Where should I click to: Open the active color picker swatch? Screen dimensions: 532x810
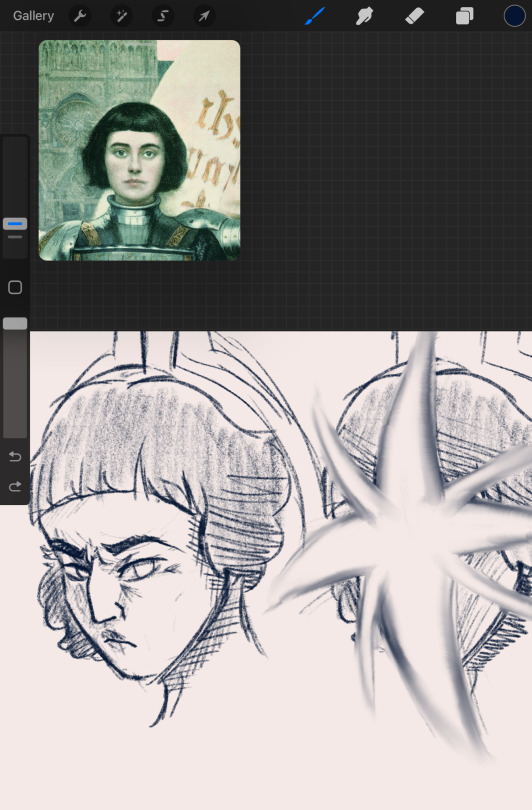click(x=514, y=16)
